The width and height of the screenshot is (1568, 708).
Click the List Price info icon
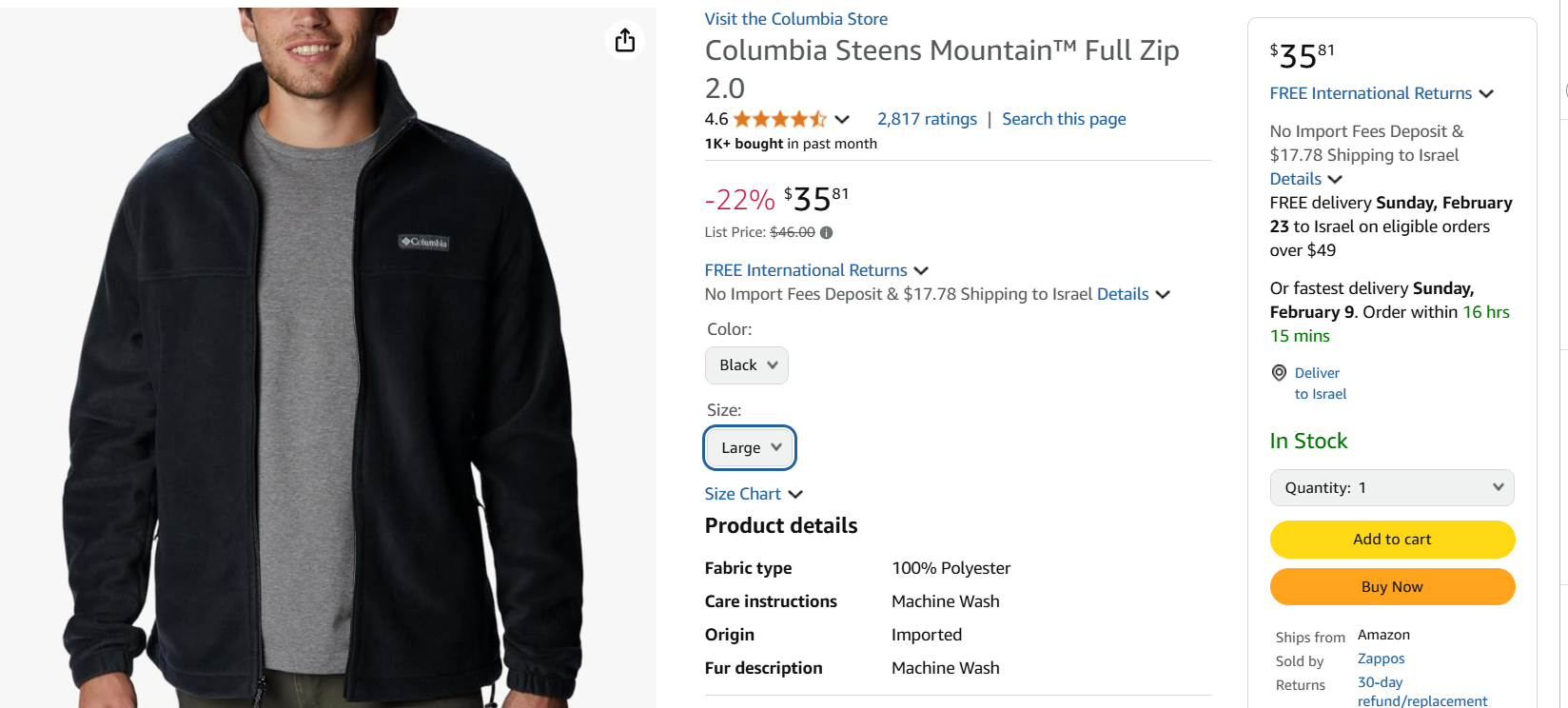[x=826, y=232]
